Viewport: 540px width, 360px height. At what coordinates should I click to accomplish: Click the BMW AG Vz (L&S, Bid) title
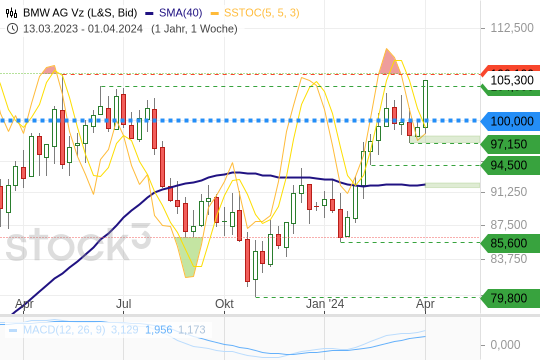tap(80, 13)
